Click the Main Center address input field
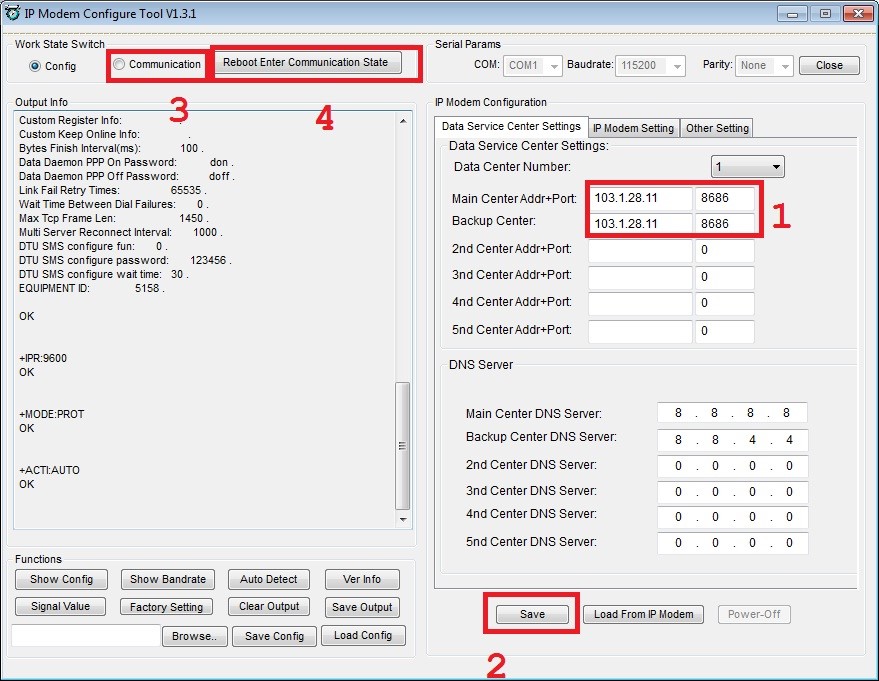Screen dimensions: 879x681 640,198
